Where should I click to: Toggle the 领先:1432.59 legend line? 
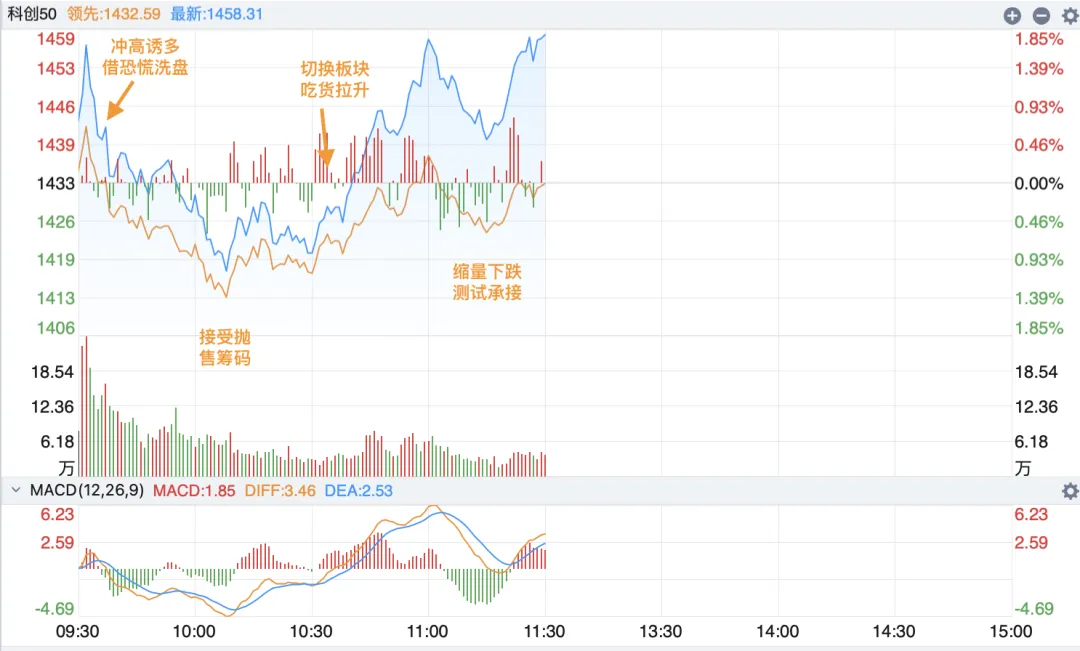click(114, 14)
